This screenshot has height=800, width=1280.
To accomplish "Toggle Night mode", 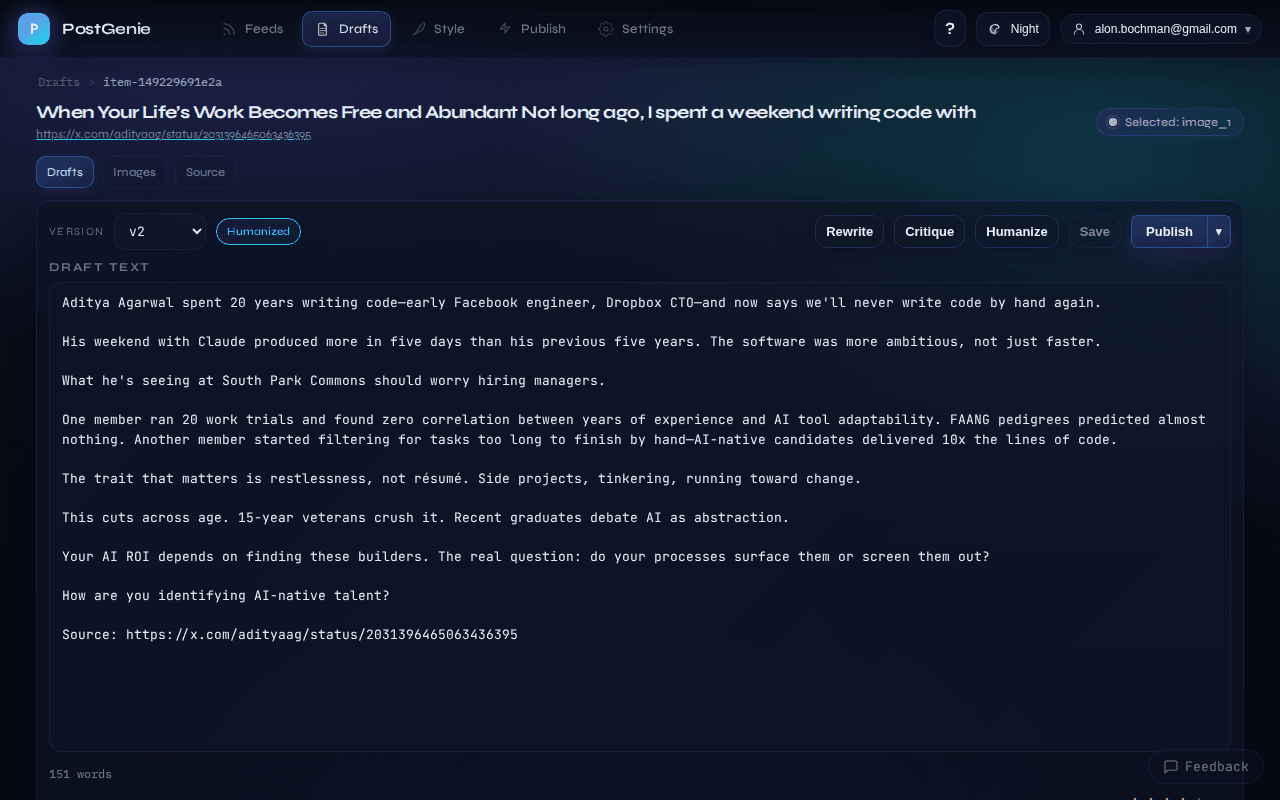I will pyautogui.click(x=1012, y=28).
